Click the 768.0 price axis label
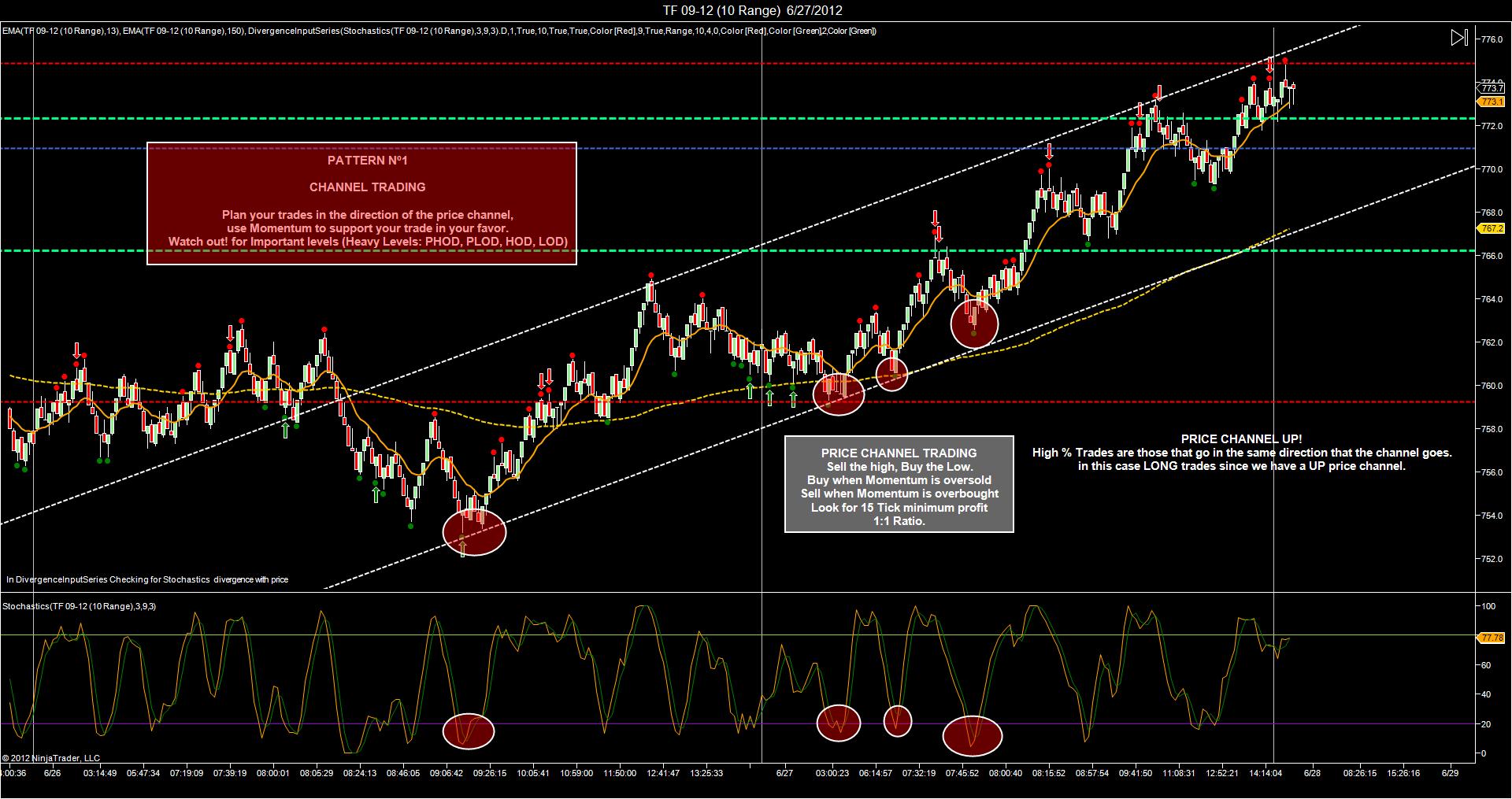The image size is (1512, 799). (x=1492, y=213)
